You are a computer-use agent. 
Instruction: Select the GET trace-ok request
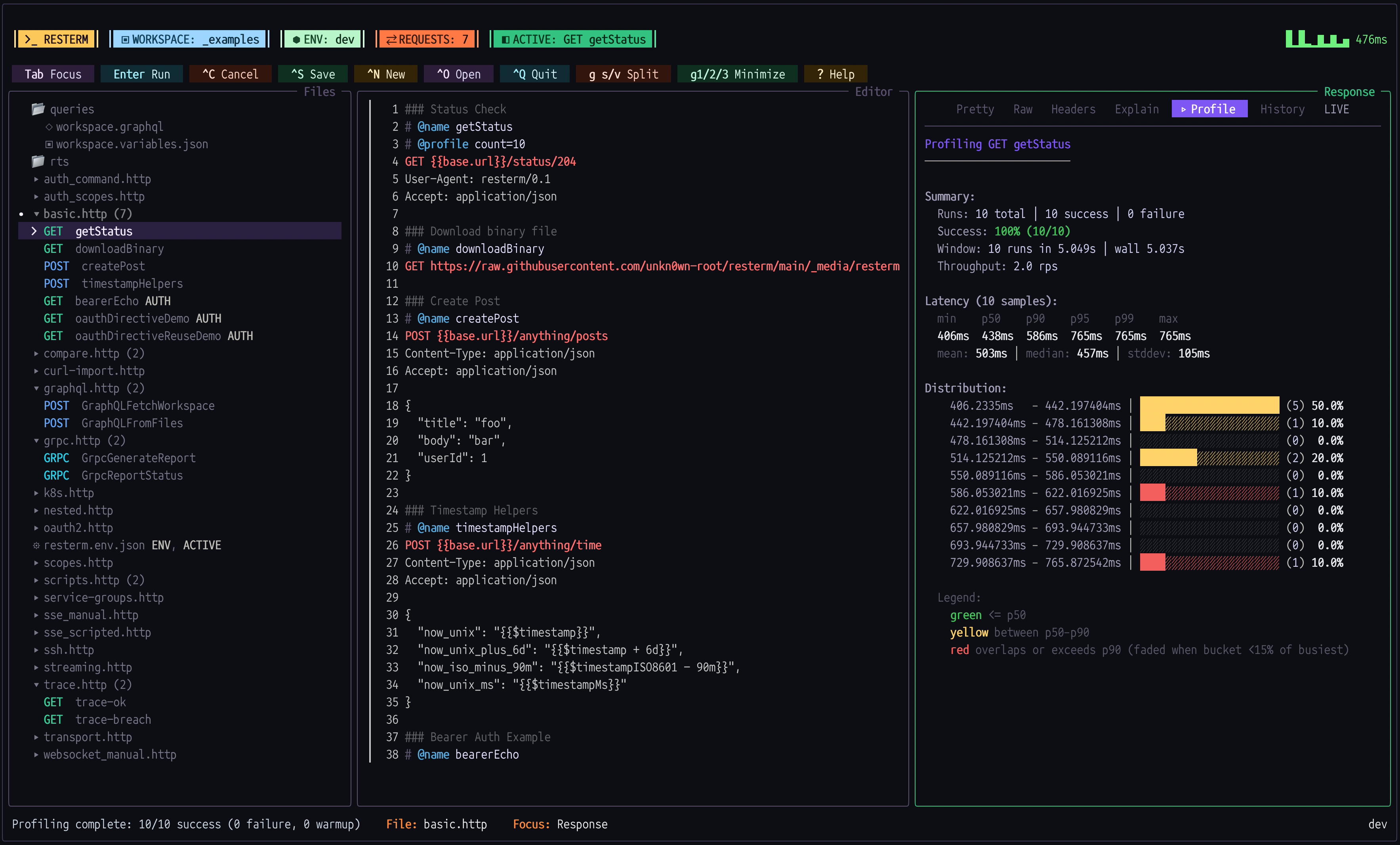(x=85, y=702)
